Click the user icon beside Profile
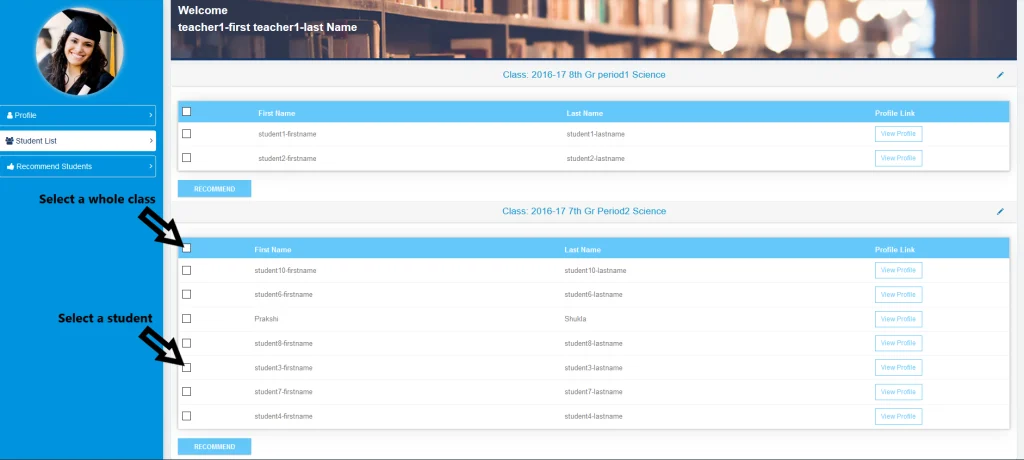 pos(10,116)
